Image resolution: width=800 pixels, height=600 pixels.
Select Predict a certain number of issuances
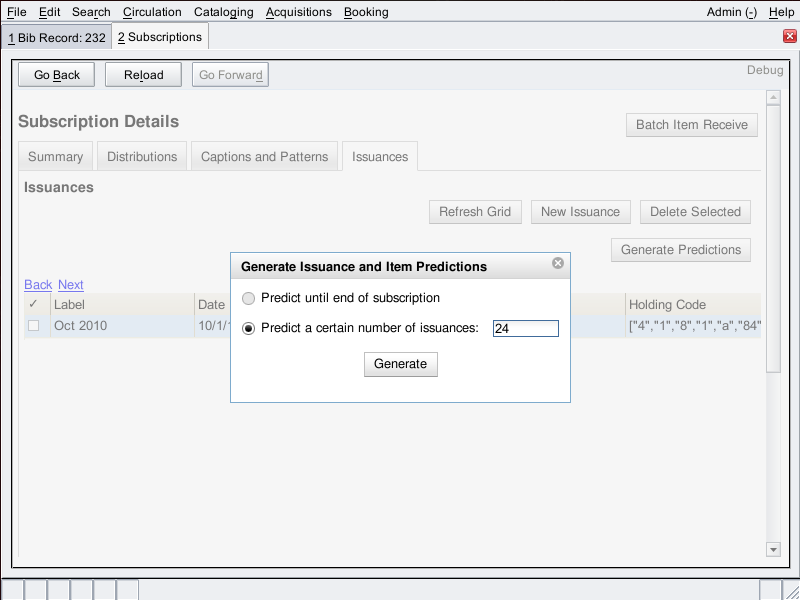(249, 328)
